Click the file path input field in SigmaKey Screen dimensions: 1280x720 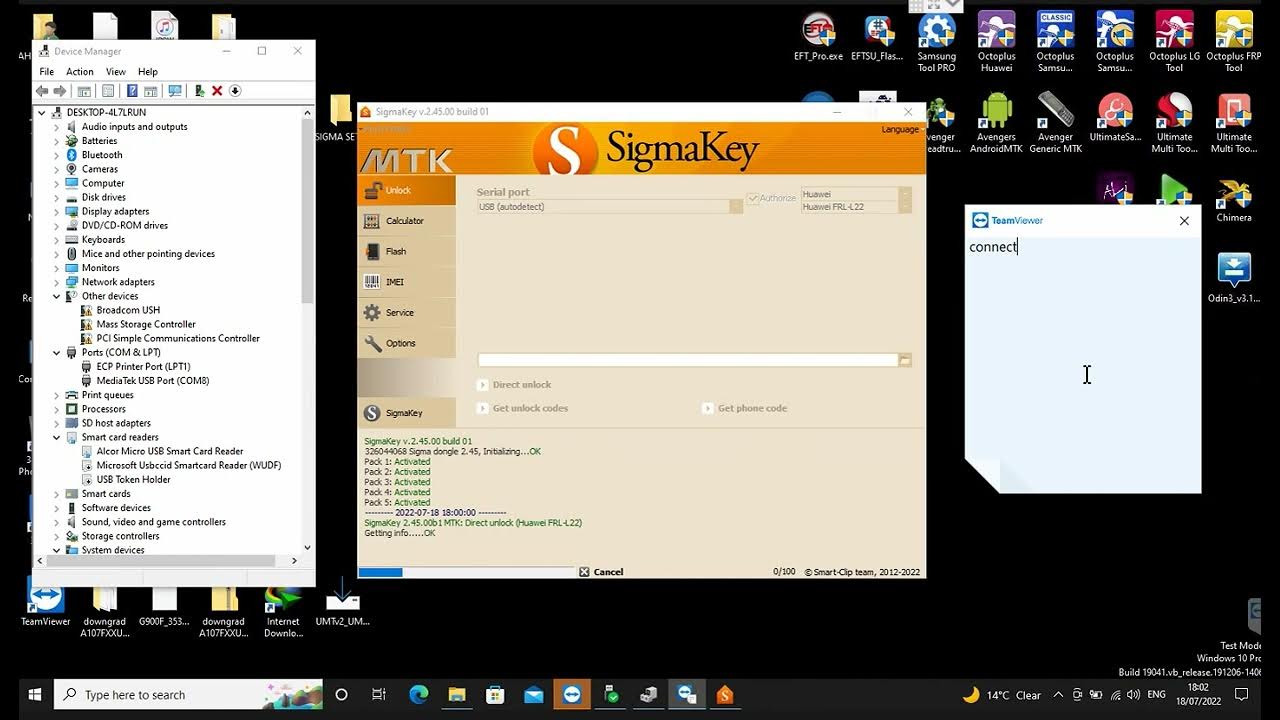pyautogui.click(x=688, y=360)
